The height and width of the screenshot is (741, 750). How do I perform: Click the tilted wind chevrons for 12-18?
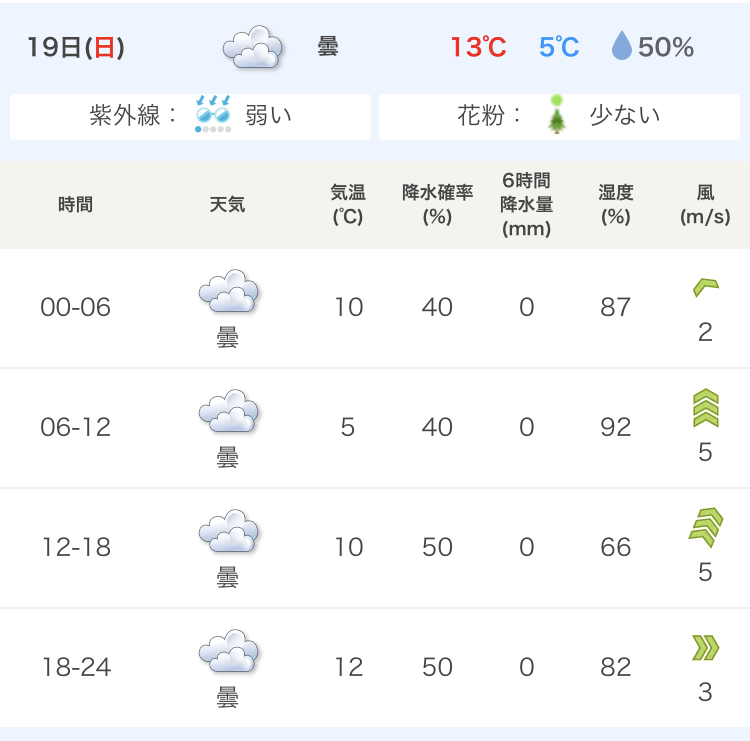click(706, 527)
